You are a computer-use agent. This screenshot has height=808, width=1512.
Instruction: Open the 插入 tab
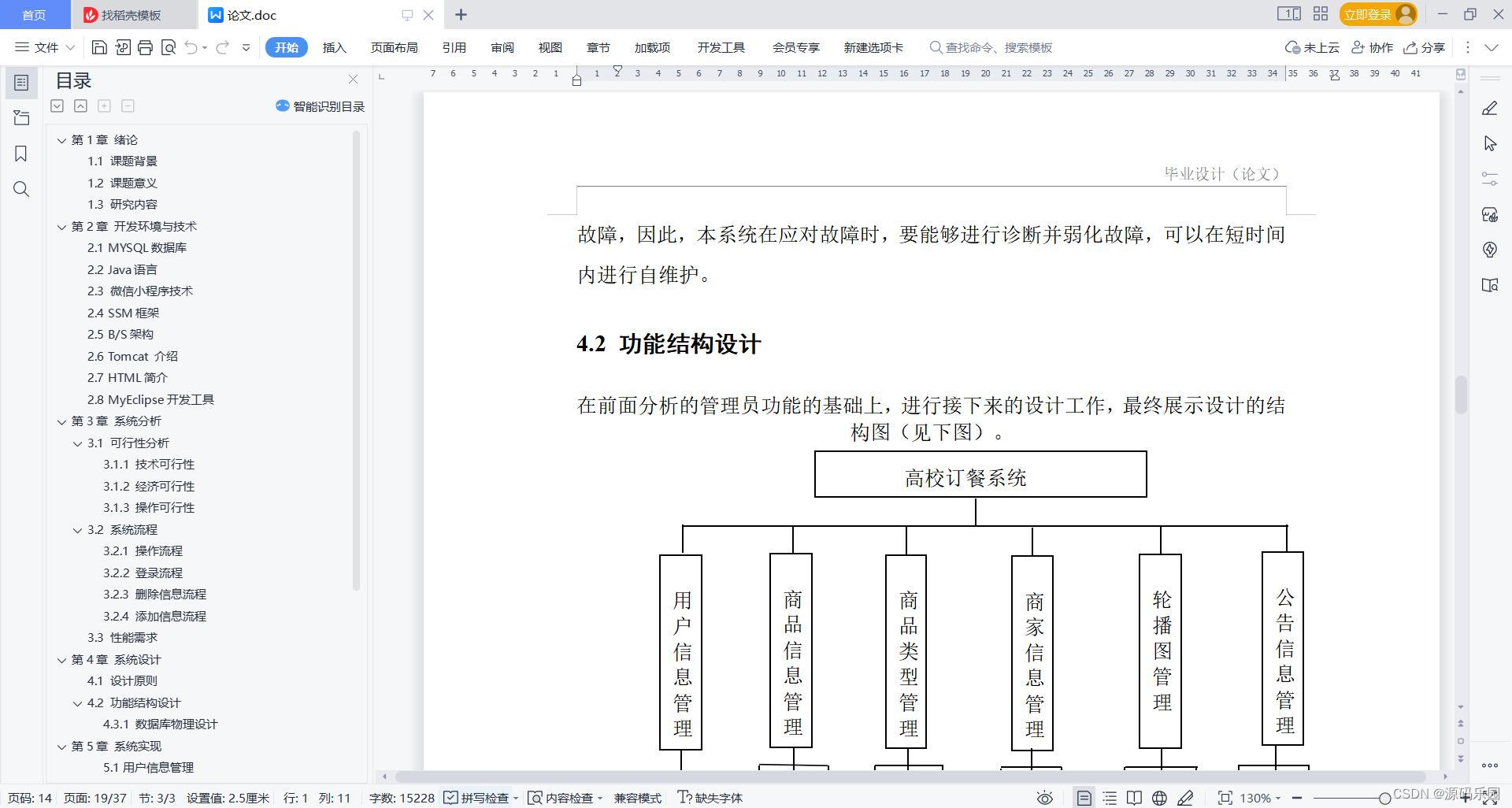point(334,47)
